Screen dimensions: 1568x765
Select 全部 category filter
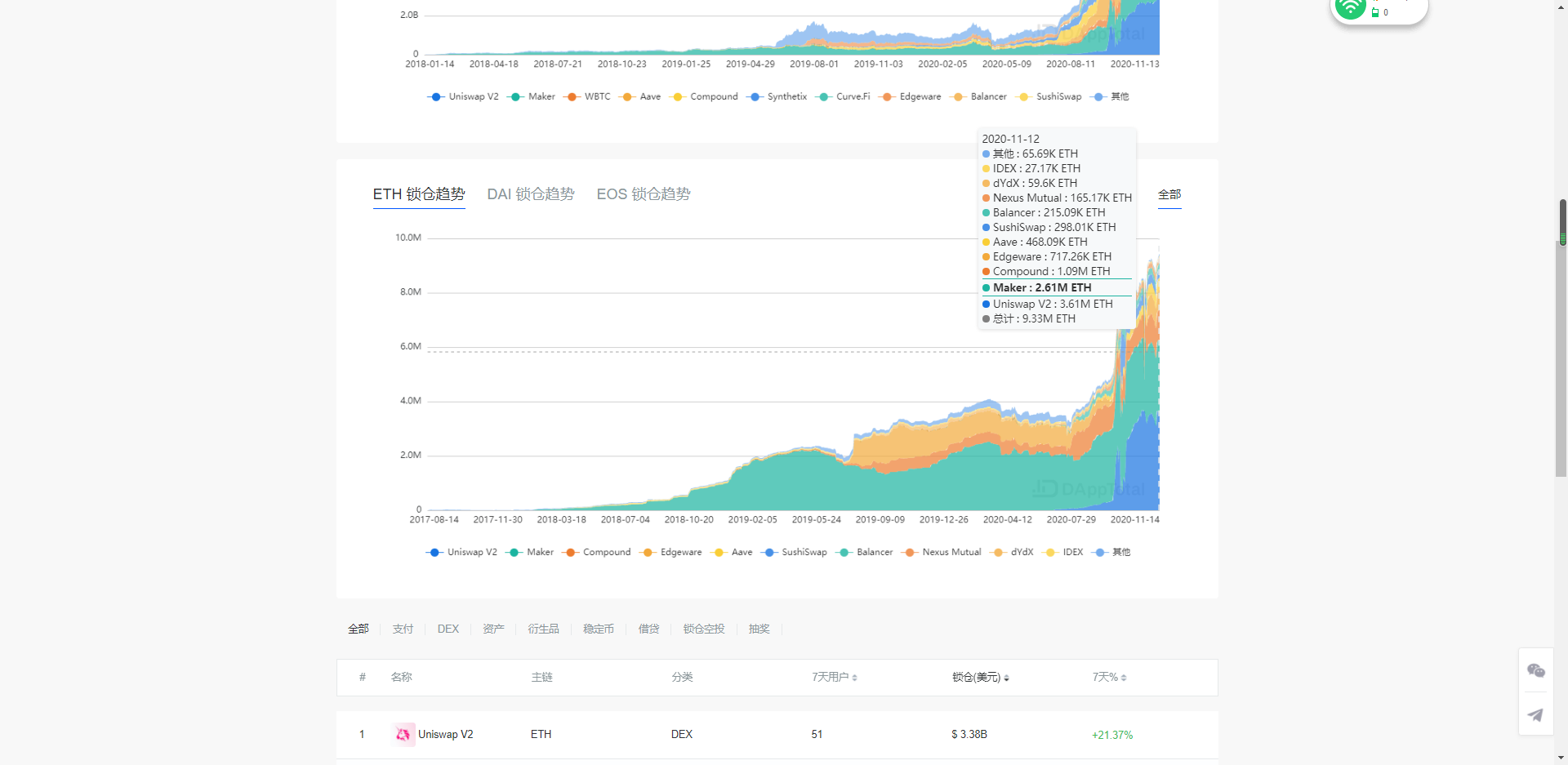pyautogui.click(x=359, y=629)
